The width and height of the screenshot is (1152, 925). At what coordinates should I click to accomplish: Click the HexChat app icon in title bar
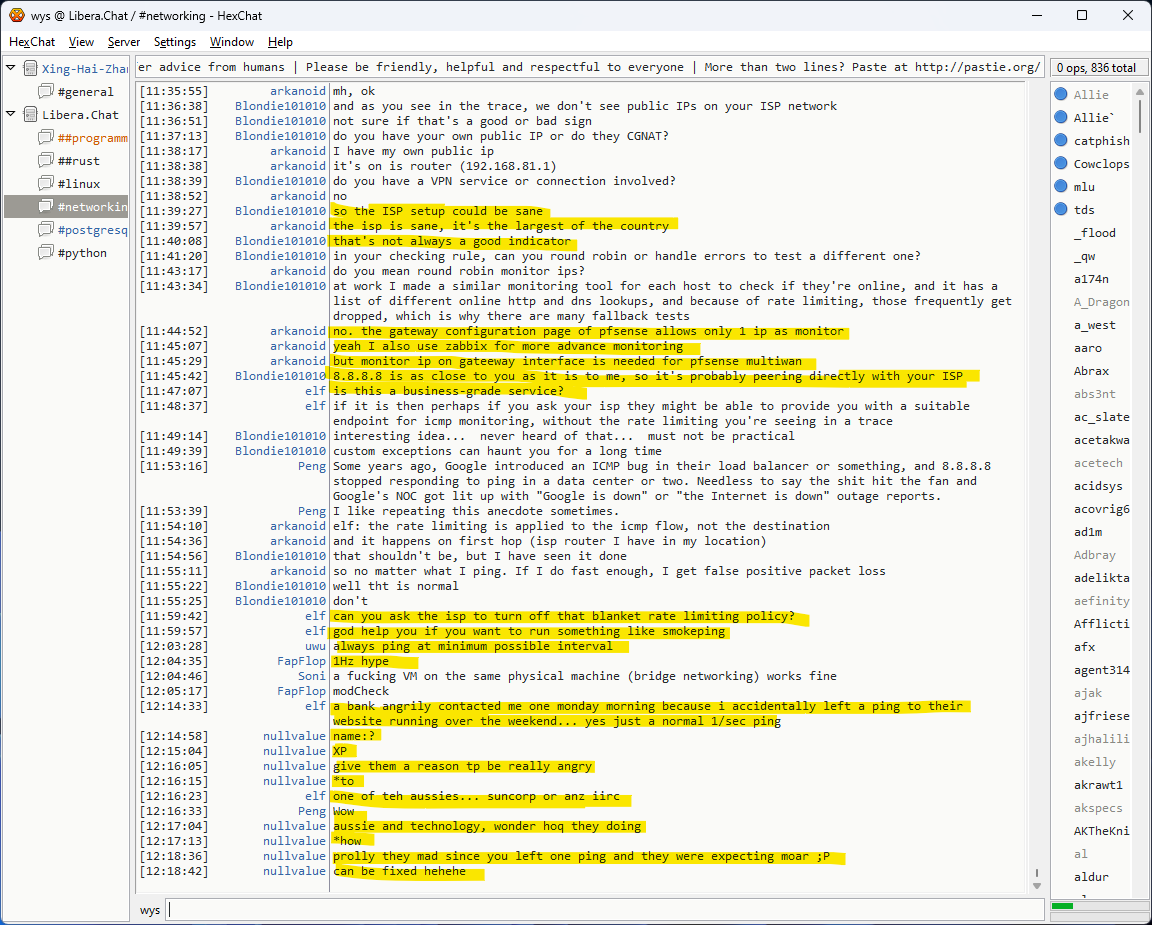[x=16, y=15]
